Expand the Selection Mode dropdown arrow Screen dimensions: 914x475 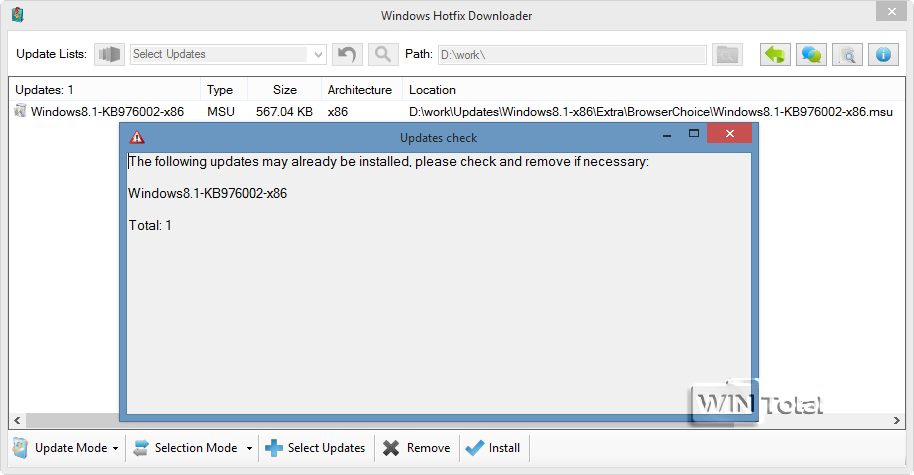249,448
